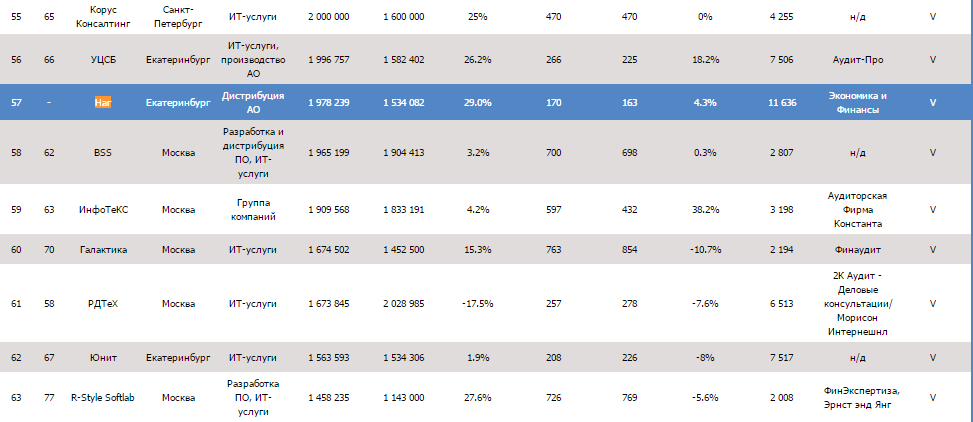Screen dimensions: 973x422
Task: Select the РДТеХ company name
Action: pyautogui.click(x=103, y=304)
